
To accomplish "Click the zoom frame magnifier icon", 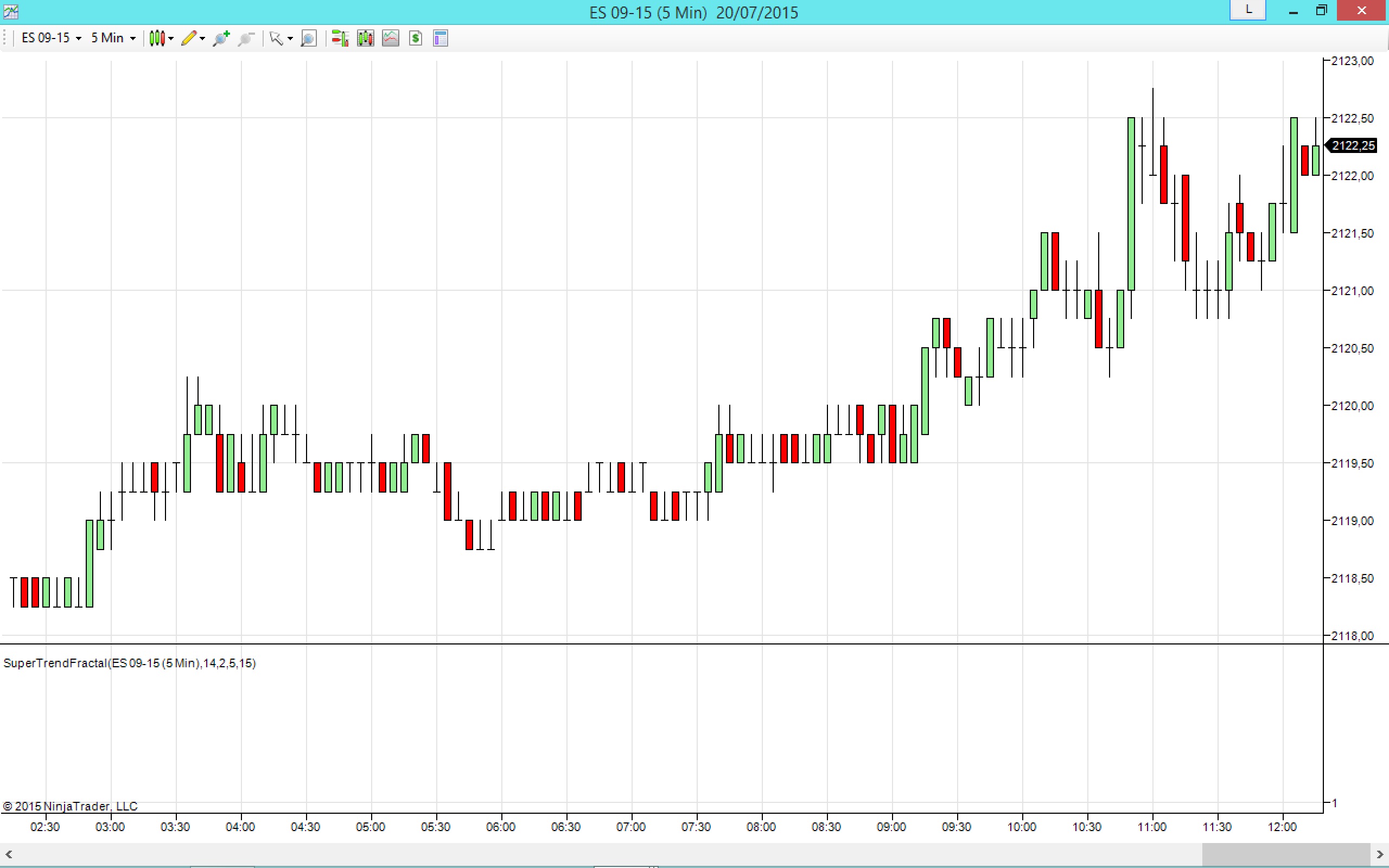I will coord(309,39).
